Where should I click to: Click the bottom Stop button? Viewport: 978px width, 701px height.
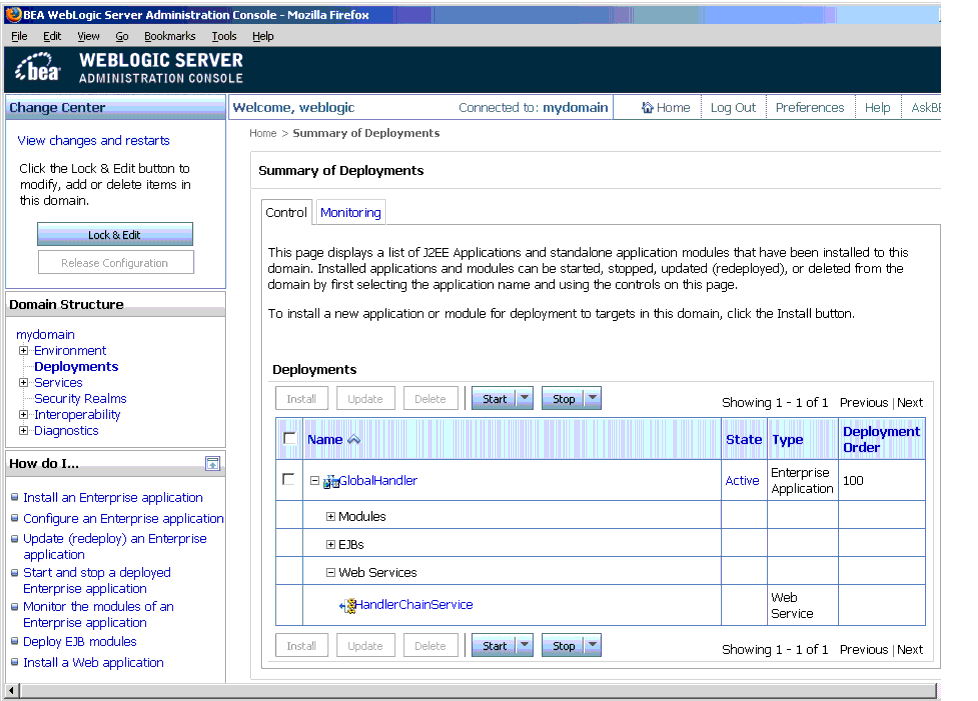point(563,645)
